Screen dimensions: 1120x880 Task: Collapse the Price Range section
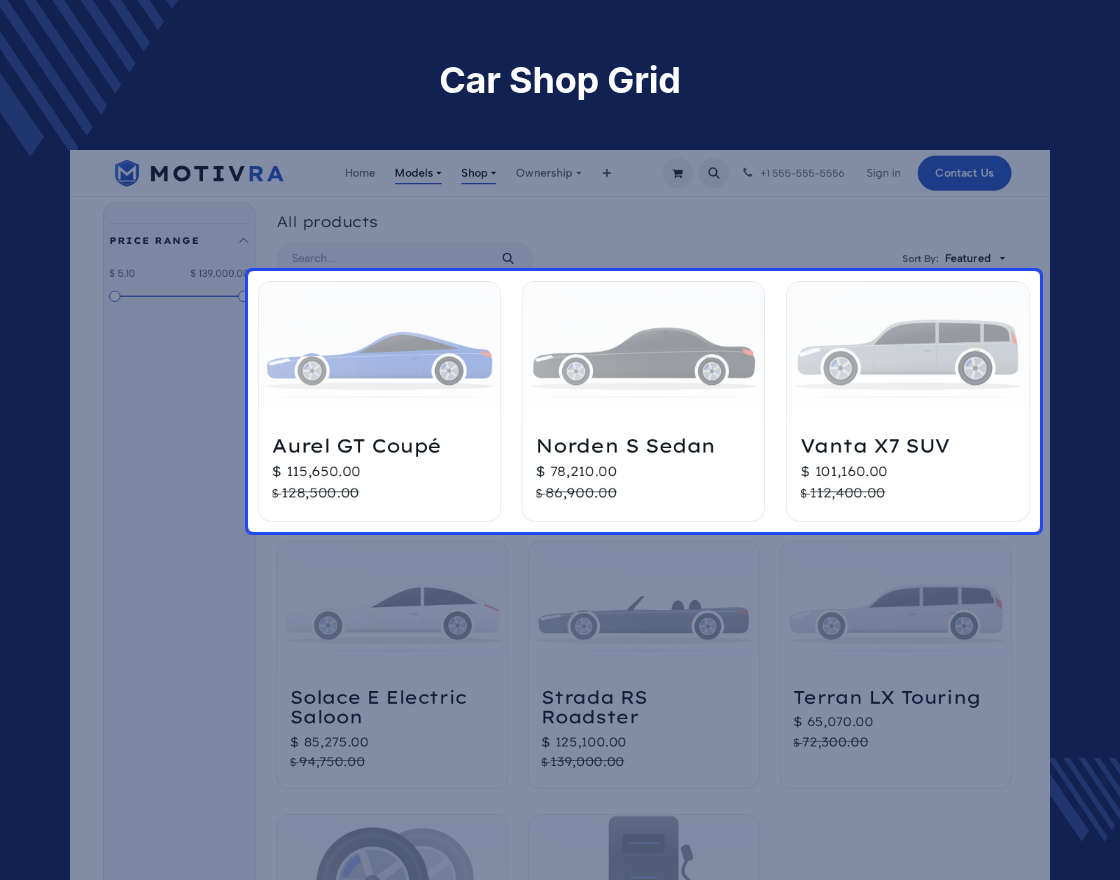(x=243, y=241)
